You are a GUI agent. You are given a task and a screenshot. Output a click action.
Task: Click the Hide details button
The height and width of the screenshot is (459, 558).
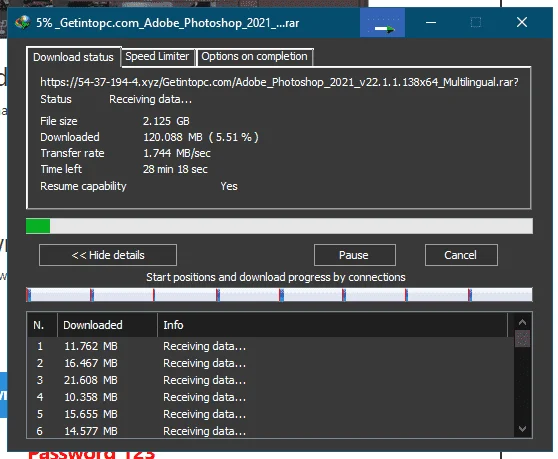(108, 255)
